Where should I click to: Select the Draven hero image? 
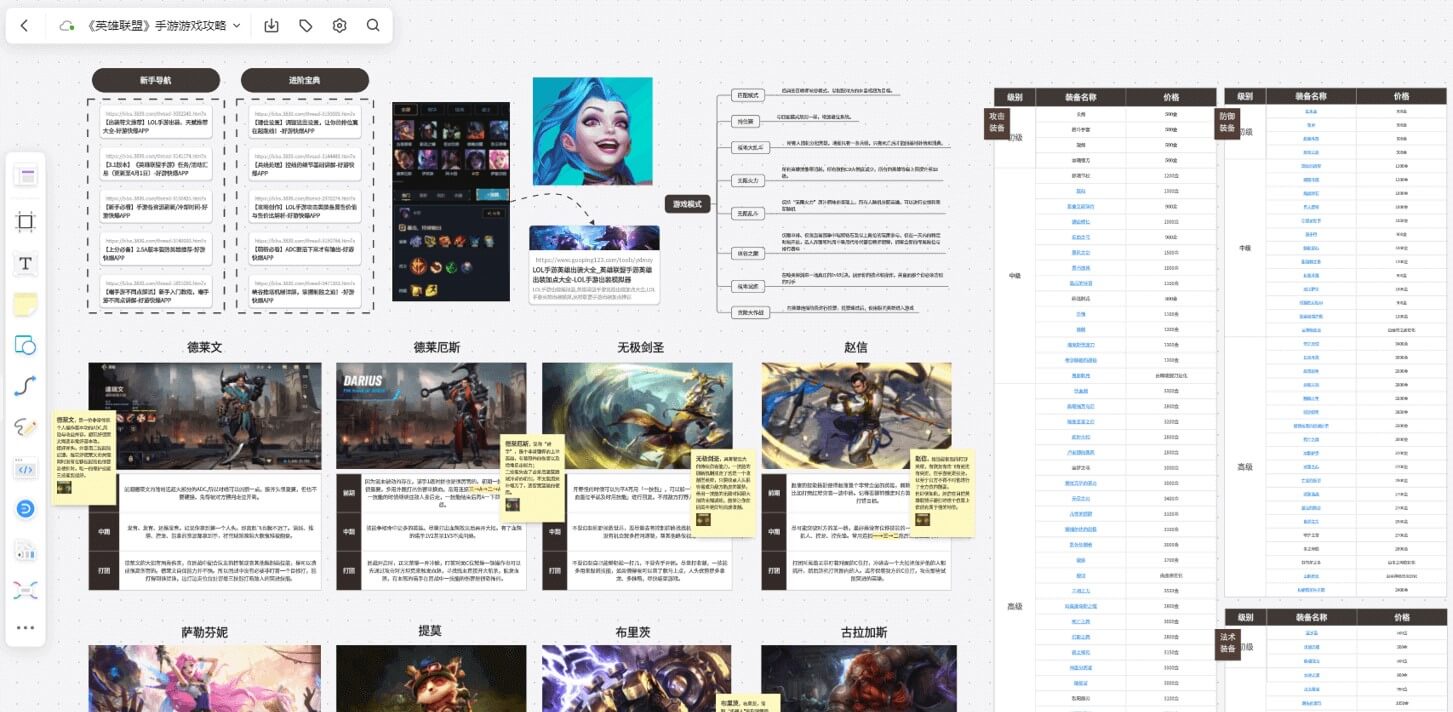[x=204, y=416]
